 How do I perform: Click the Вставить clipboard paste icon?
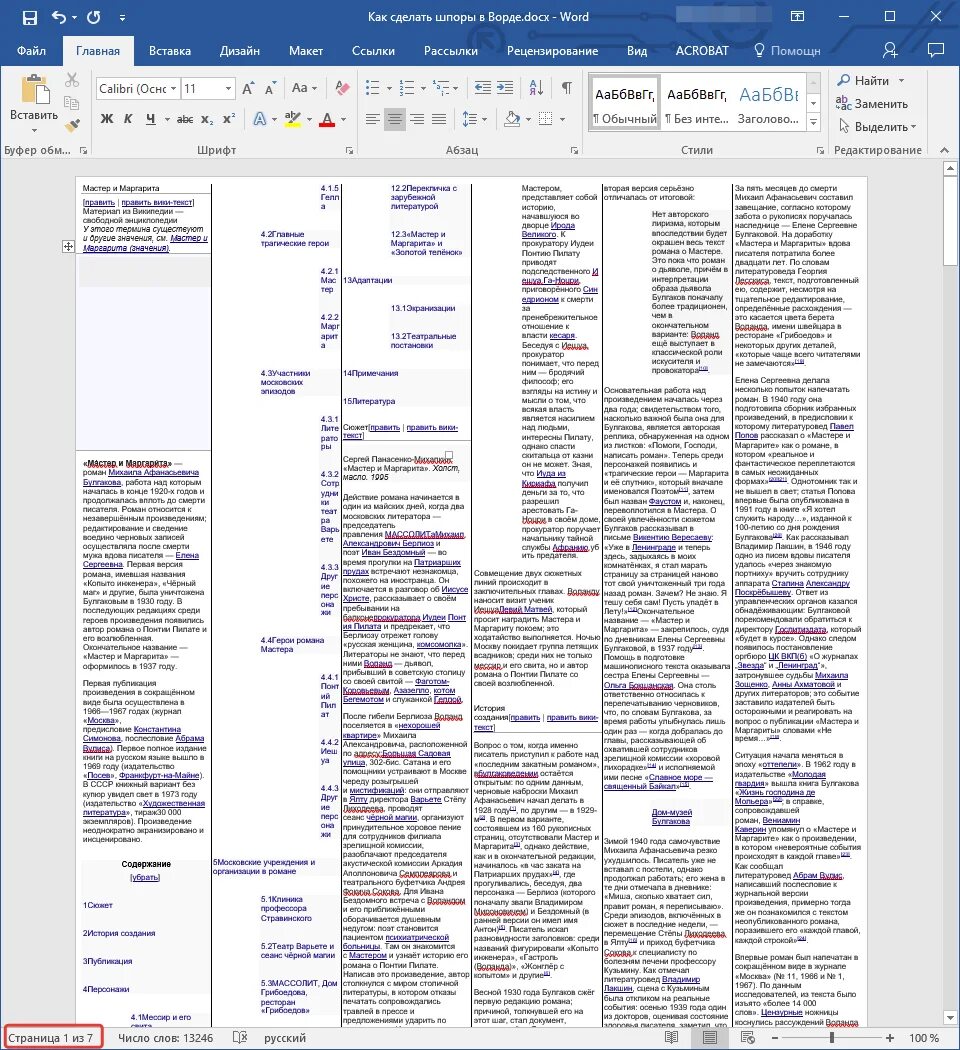pos(34,90)
